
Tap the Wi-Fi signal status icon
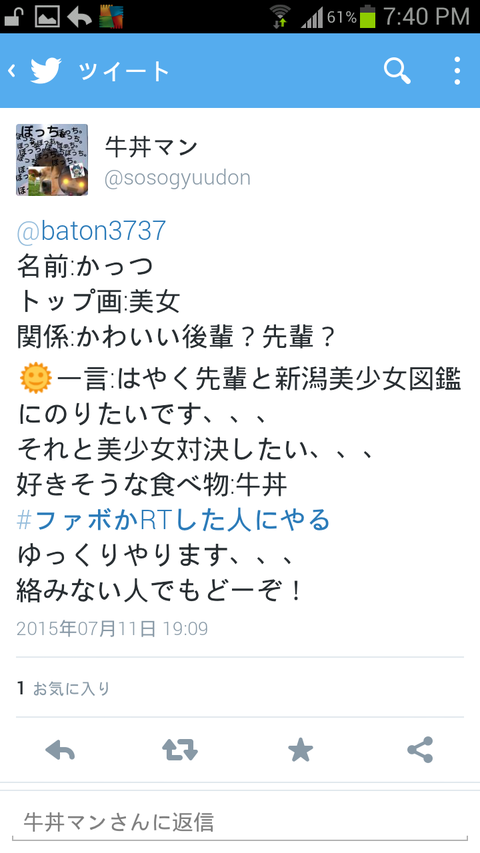[x=281, y=16]
